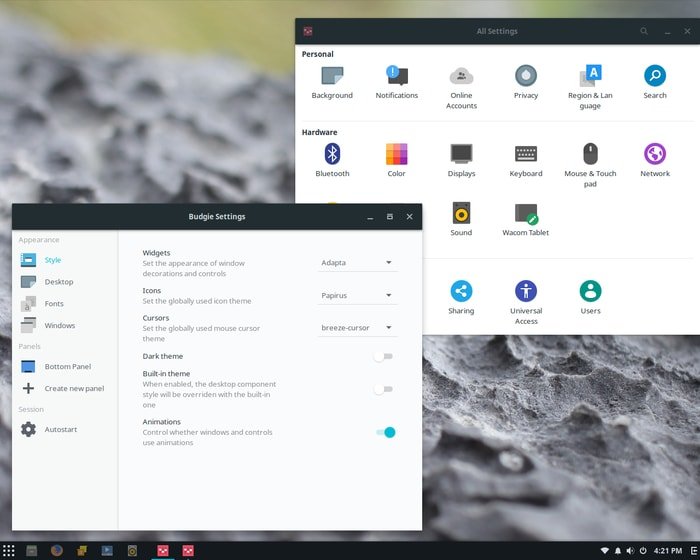Click the Wacom Tablet icon
The height and width of the screenshot is (560, 700).
[526, 213]
